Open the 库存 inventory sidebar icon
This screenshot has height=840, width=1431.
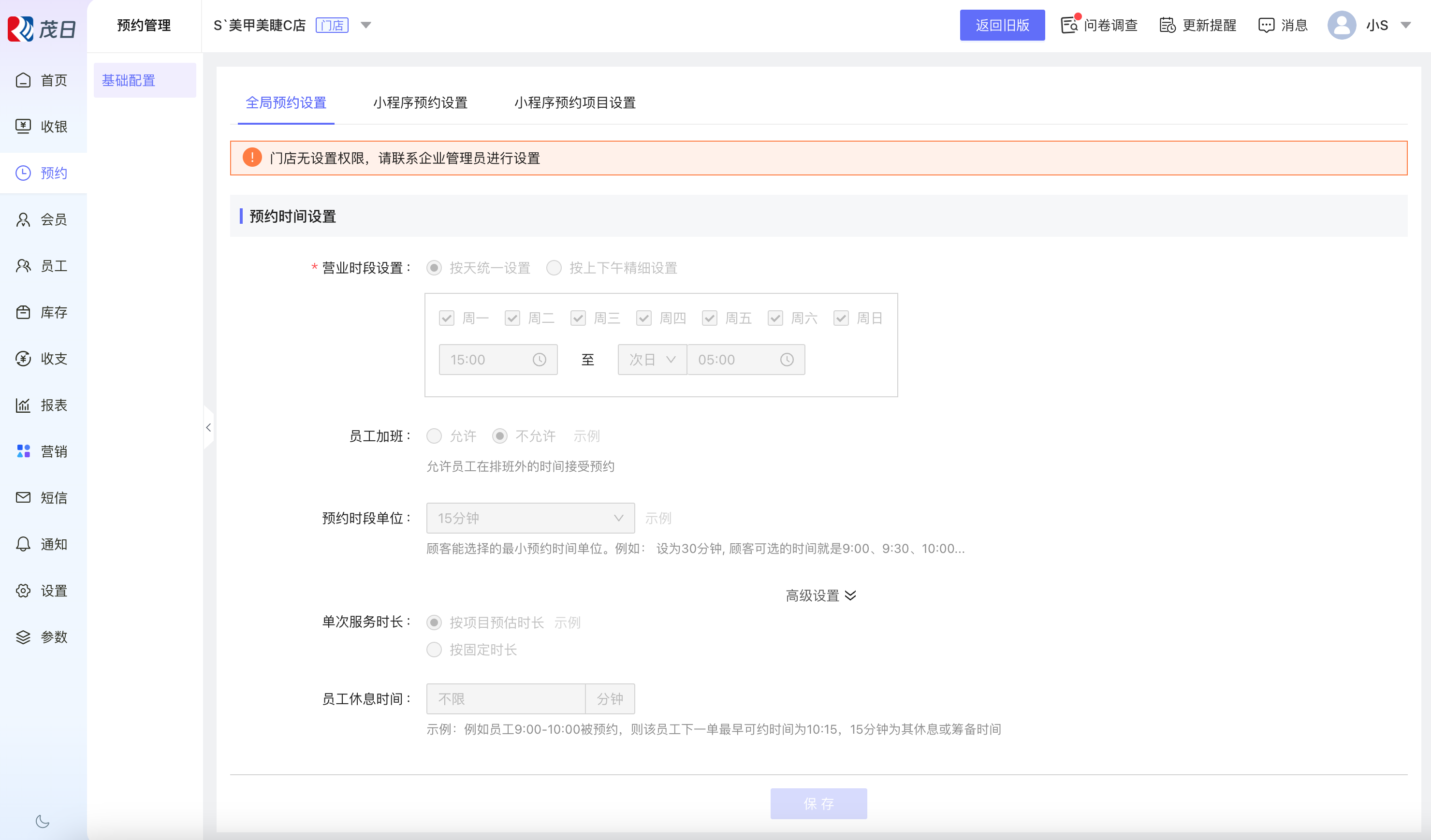click(x=23, y=312)
